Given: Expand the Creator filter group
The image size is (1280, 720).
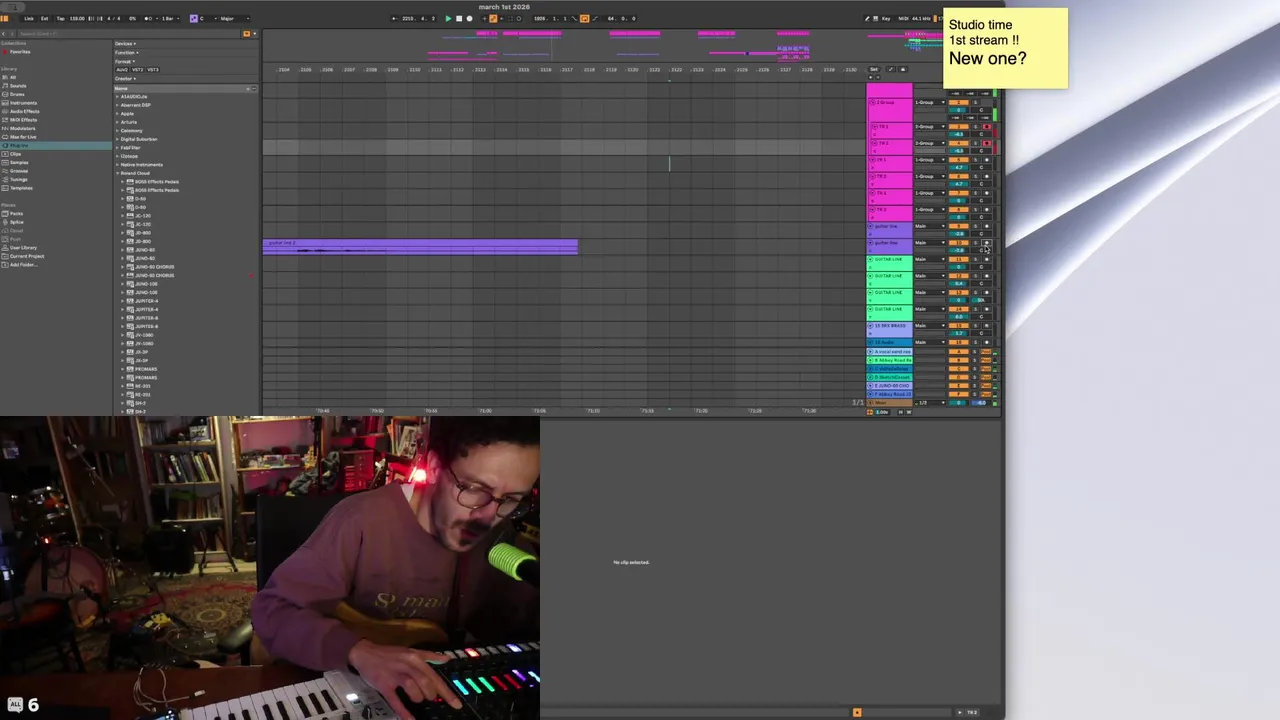Looking at the screenshot, I should coord(124,78).
